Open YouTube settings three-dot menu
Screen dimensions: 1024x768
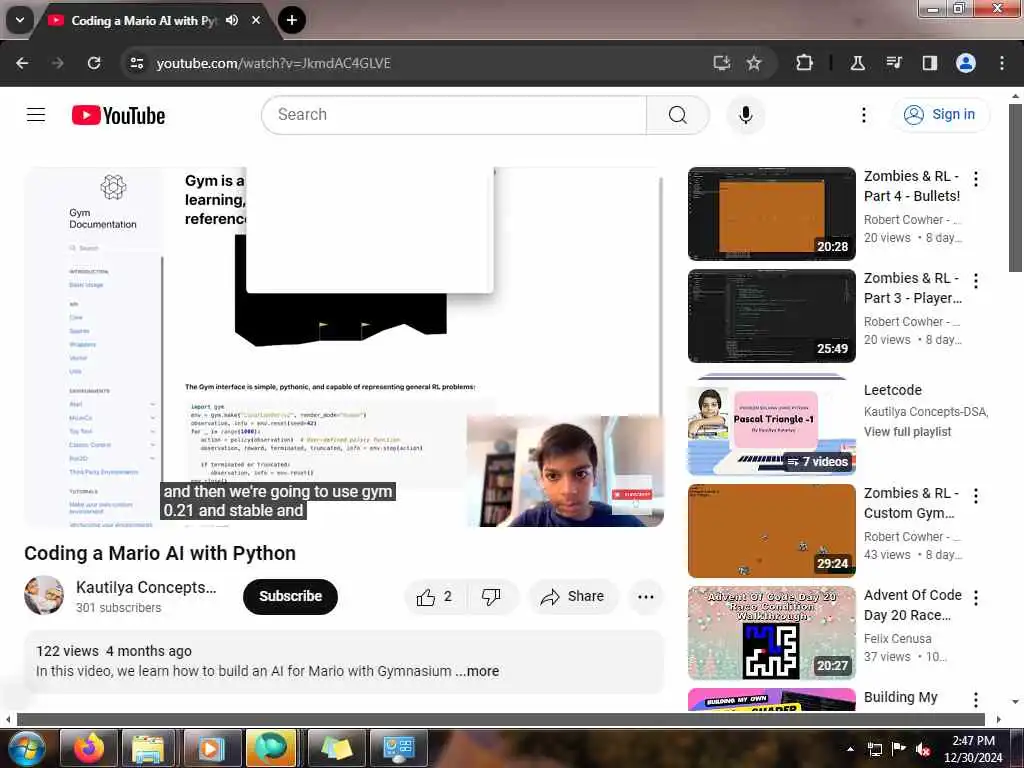click(x=863, y=115)
